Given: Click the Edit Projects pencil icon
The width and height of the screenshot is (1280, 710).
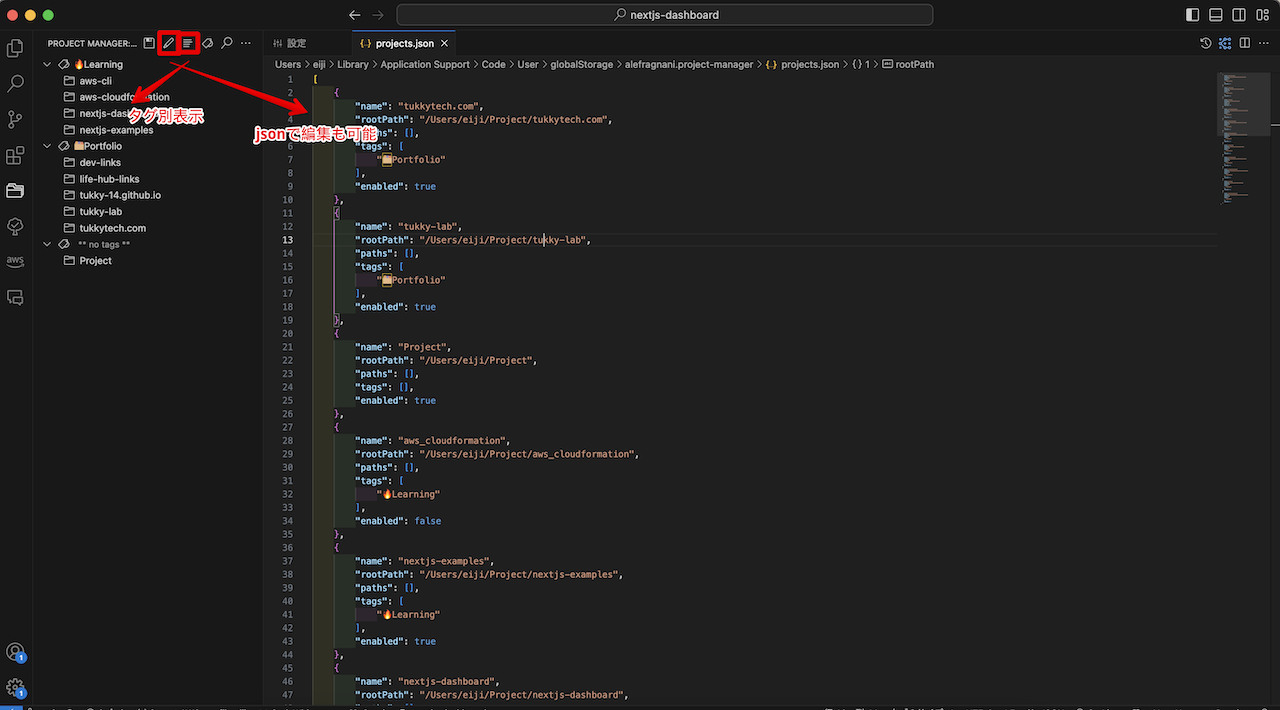Looking at the screenshot, I should (x=168, y=43).
